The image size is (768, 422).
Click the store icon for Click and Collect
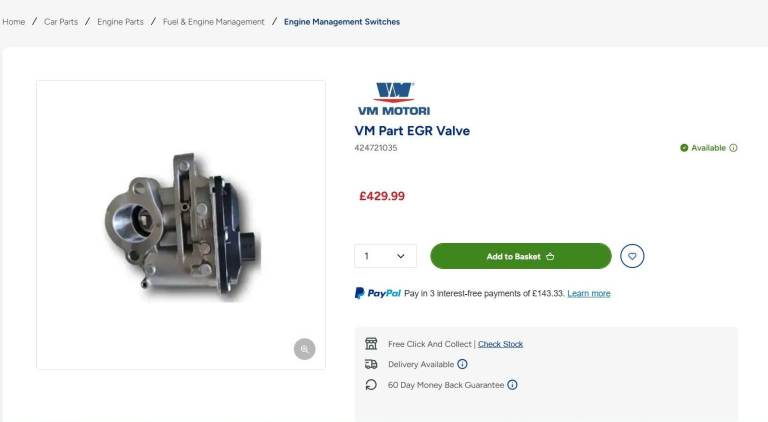pyautogui.click(x=371, y=343)
